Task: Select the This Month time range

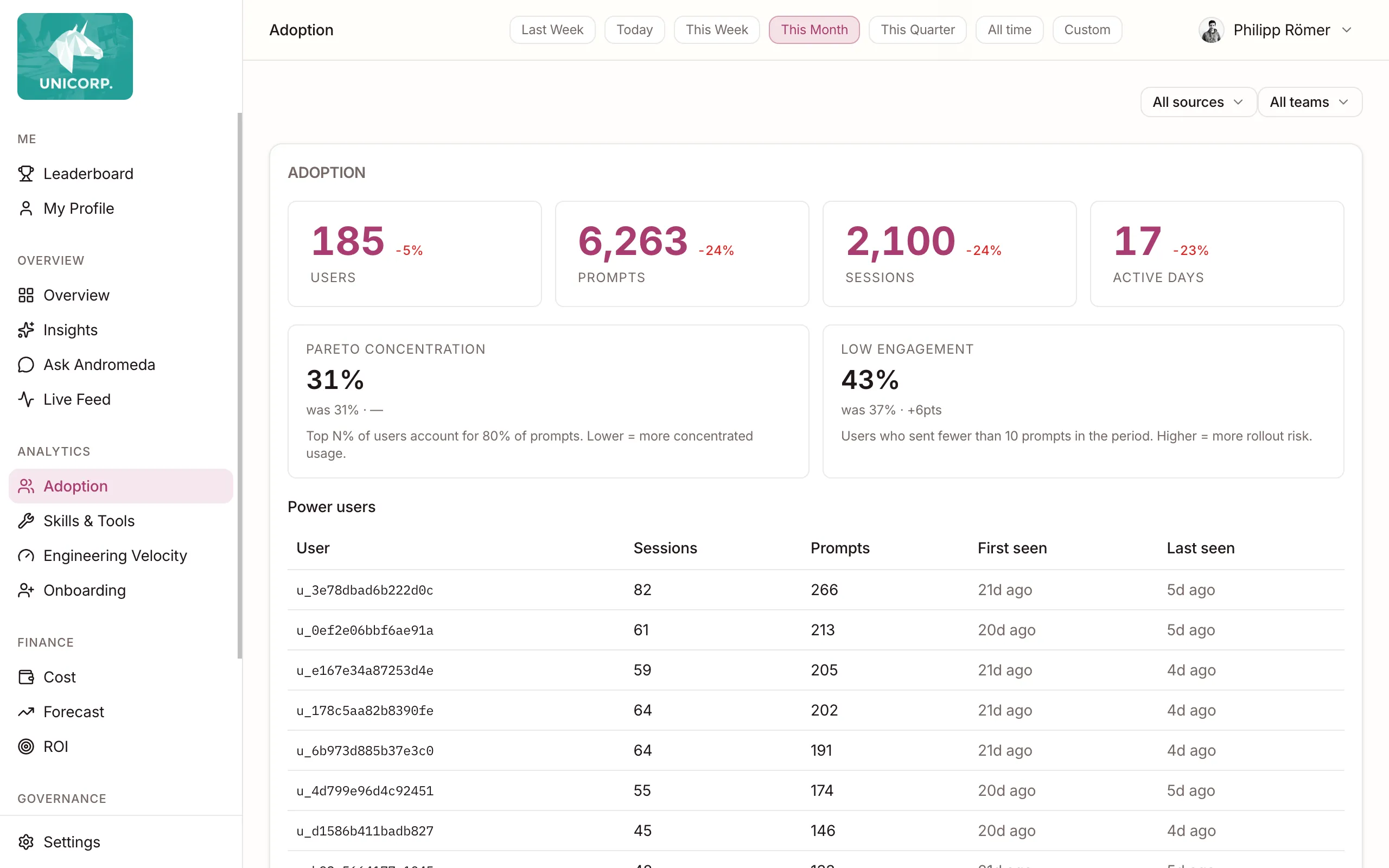Action: 814,30
